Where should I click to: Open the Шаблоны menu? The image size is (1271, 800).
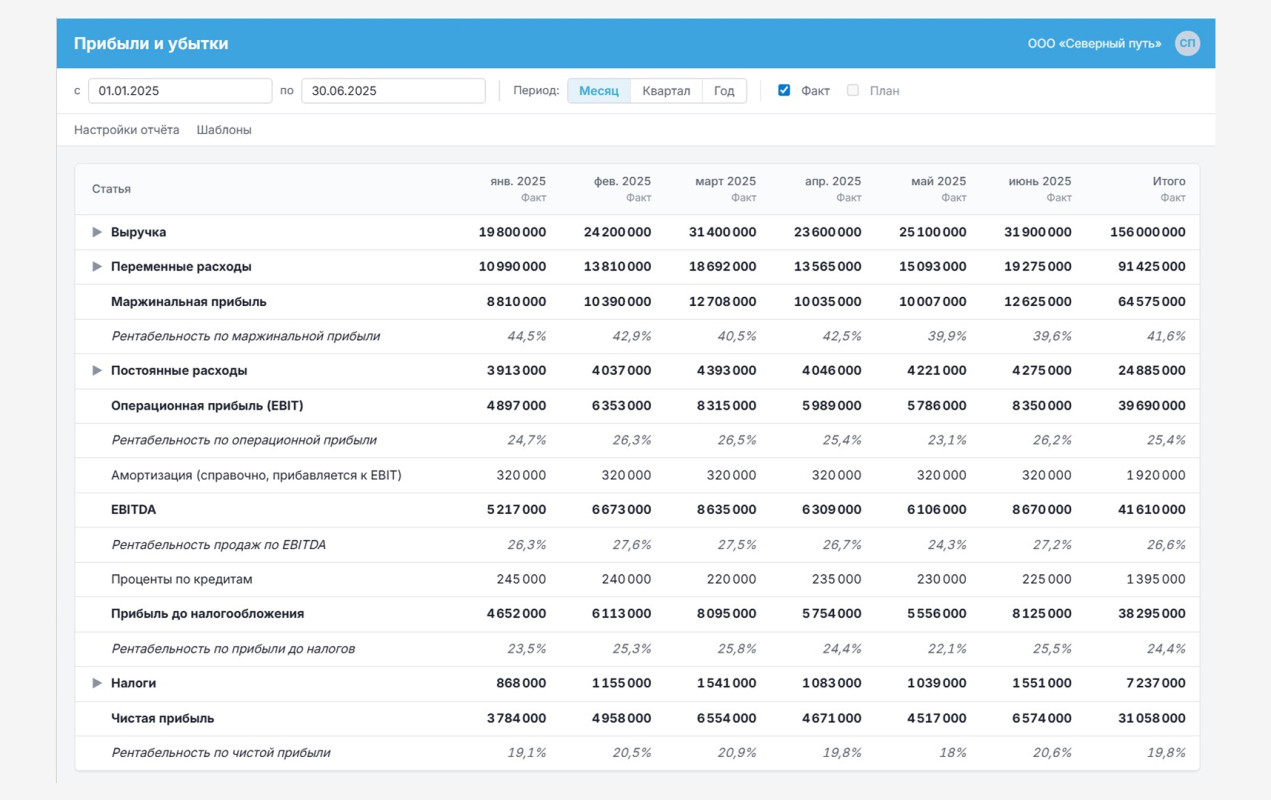click(x=224, y=130)
